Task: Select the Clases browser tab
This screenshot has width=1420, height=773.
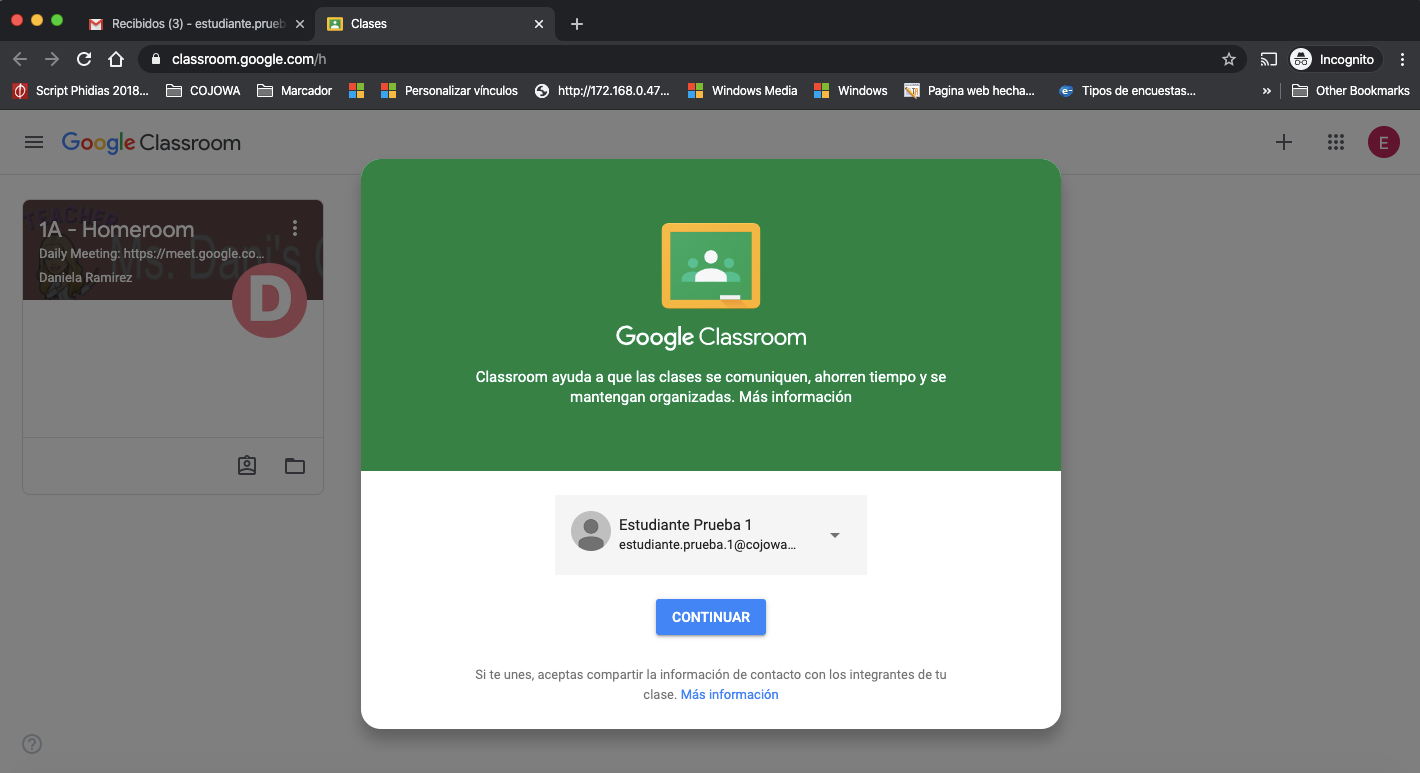Action: pos(435,23)
